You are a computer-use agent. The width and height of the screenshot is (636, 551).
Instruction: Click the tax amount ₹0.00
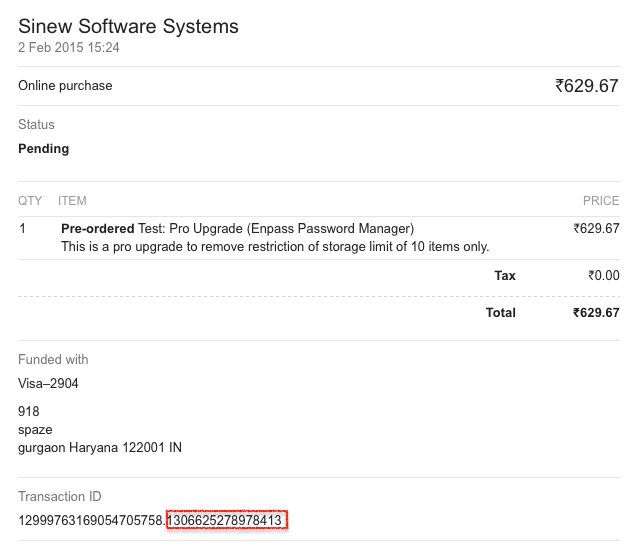(x=604, y=276)
